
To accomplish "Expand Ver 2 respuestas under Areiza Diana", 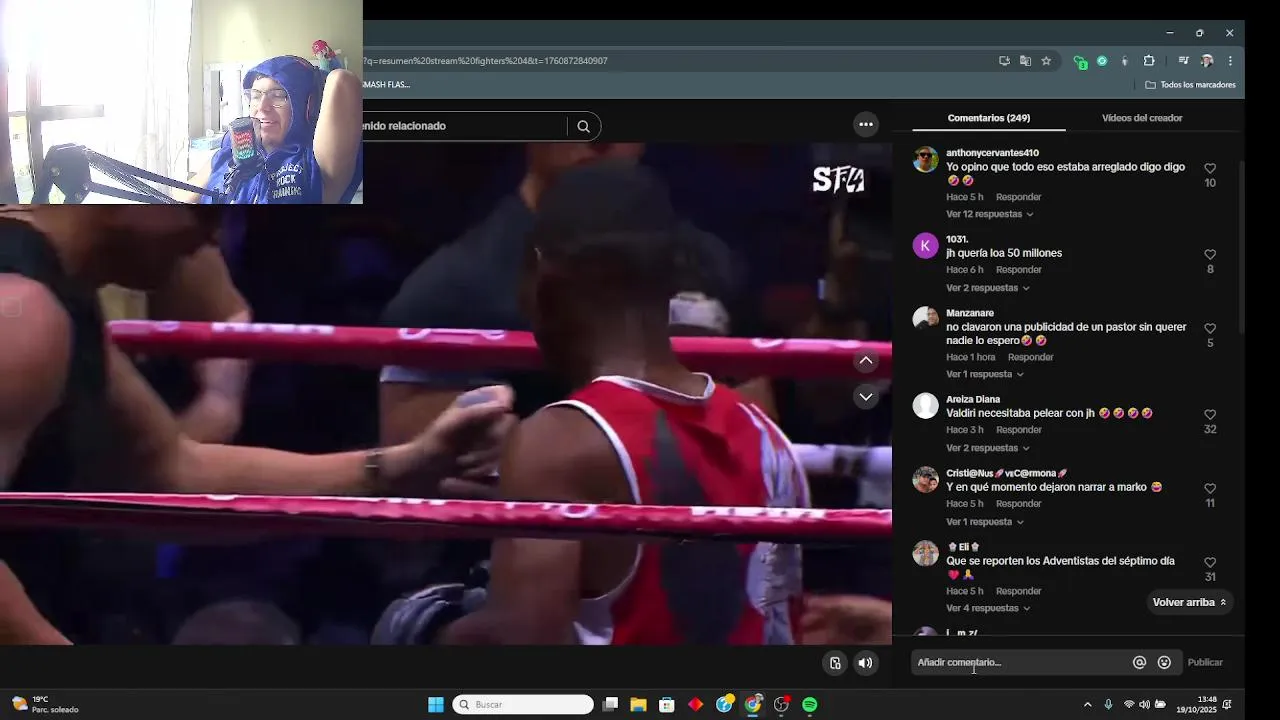I will (x=988, y=448).
